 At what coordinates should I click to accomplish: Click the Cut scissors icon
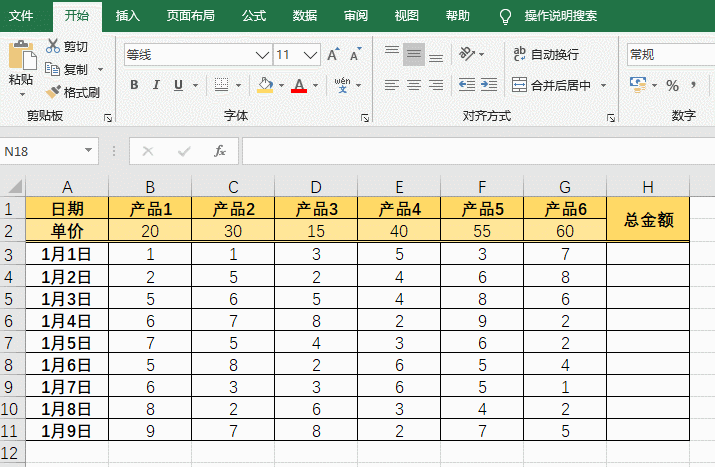click(x=53, y=46)
